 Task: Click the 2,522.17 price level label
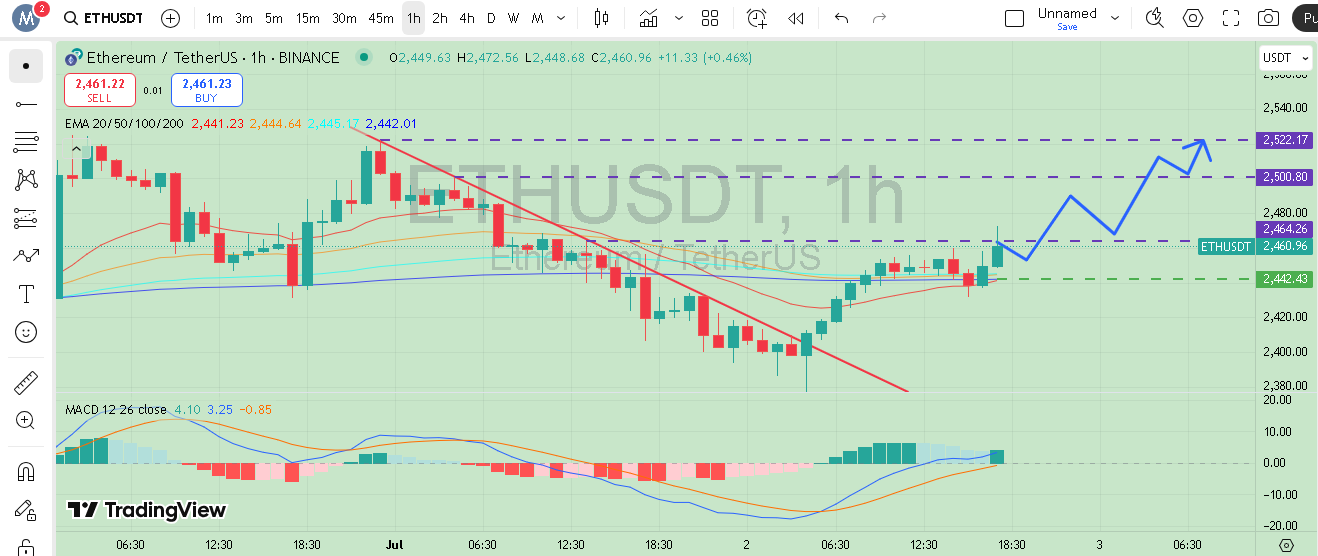click(1285, 139)
